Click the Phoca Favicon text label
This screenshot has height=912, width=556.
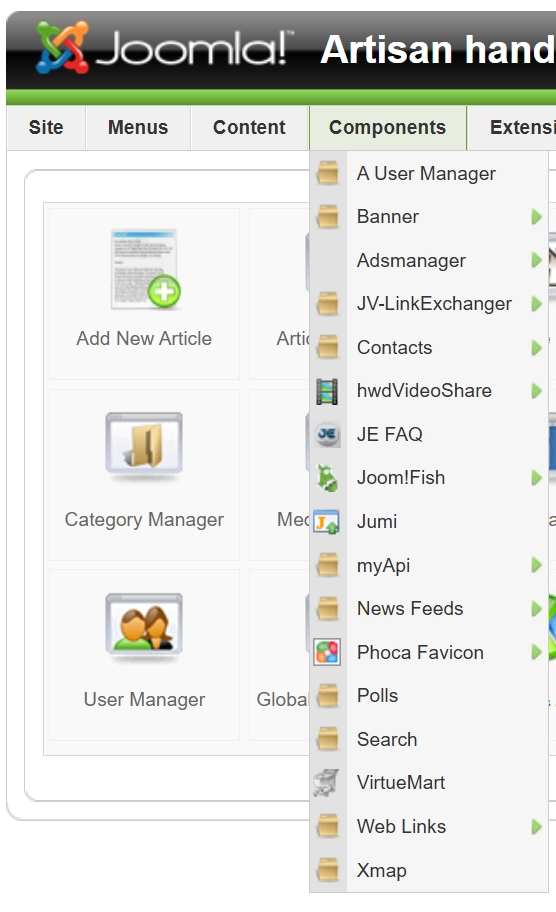click(x=420, y=652)
